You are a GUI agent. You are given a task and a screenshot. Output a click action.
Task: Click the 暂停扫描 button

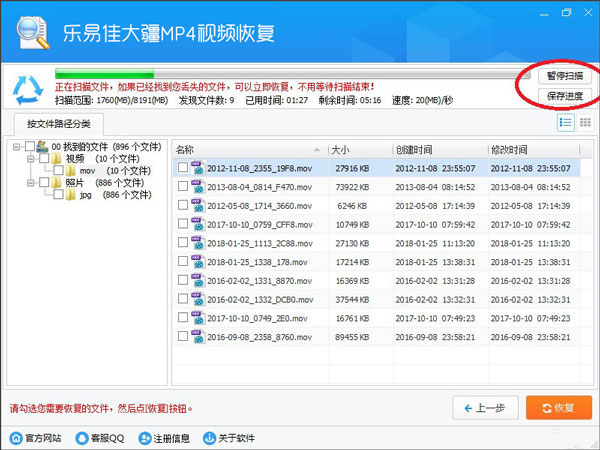point(565,76)
